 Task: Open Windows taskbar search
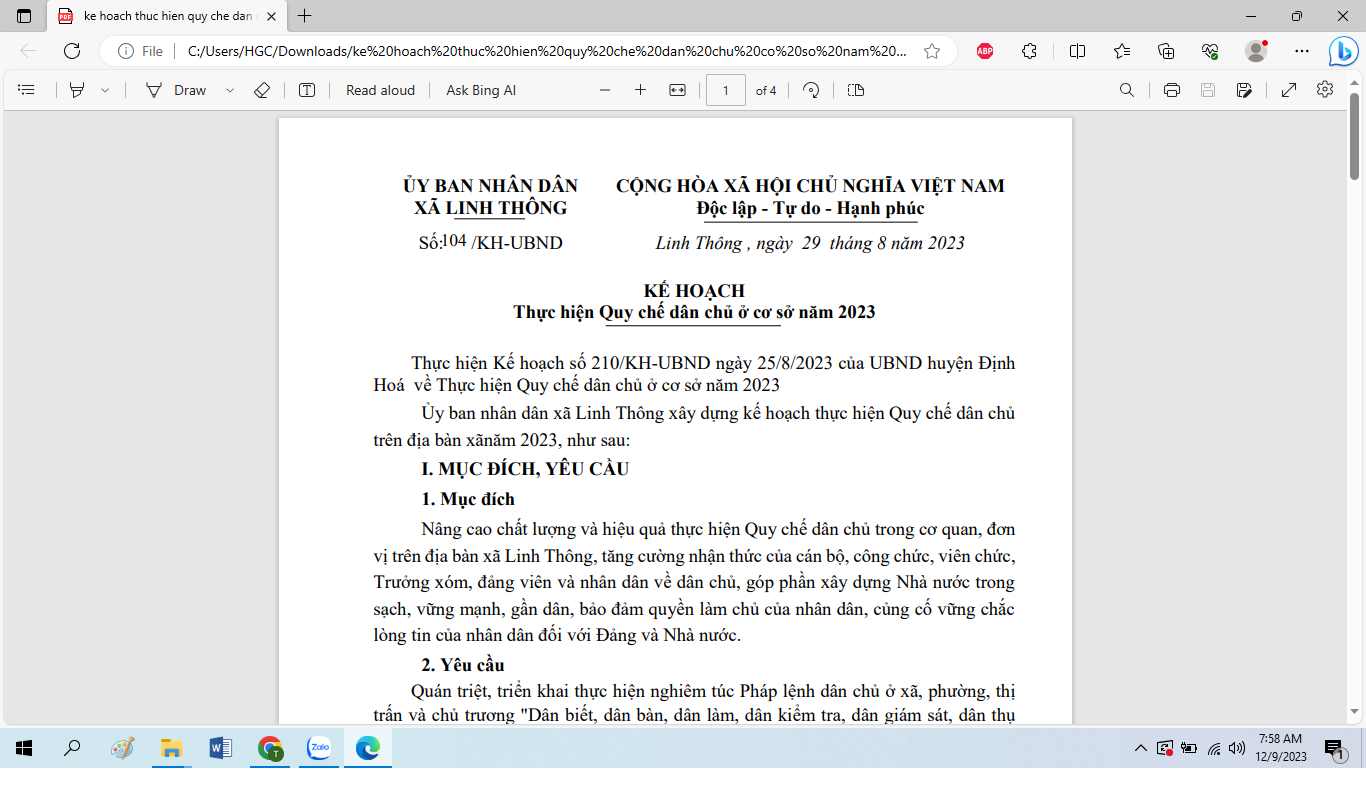pyautogui.click(x=72, y=748)
